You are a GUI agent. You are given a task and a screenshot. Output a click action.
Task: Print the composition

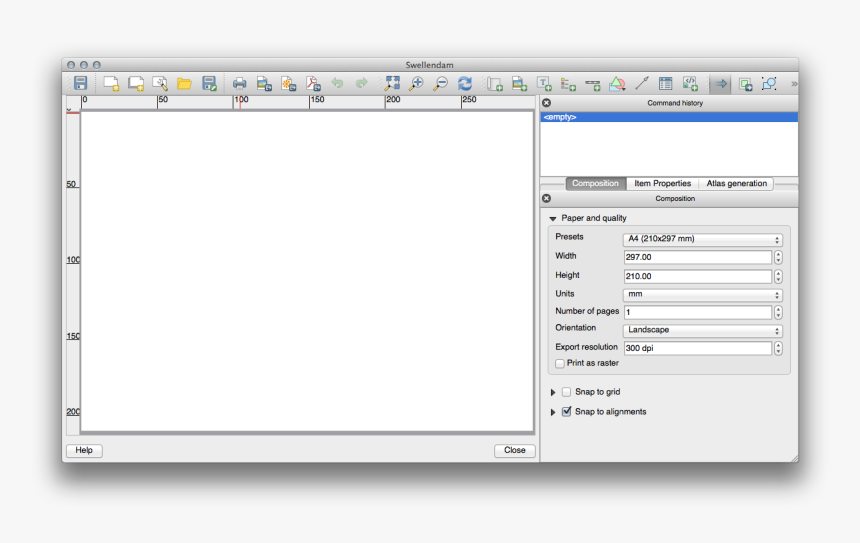click(240, 83)
